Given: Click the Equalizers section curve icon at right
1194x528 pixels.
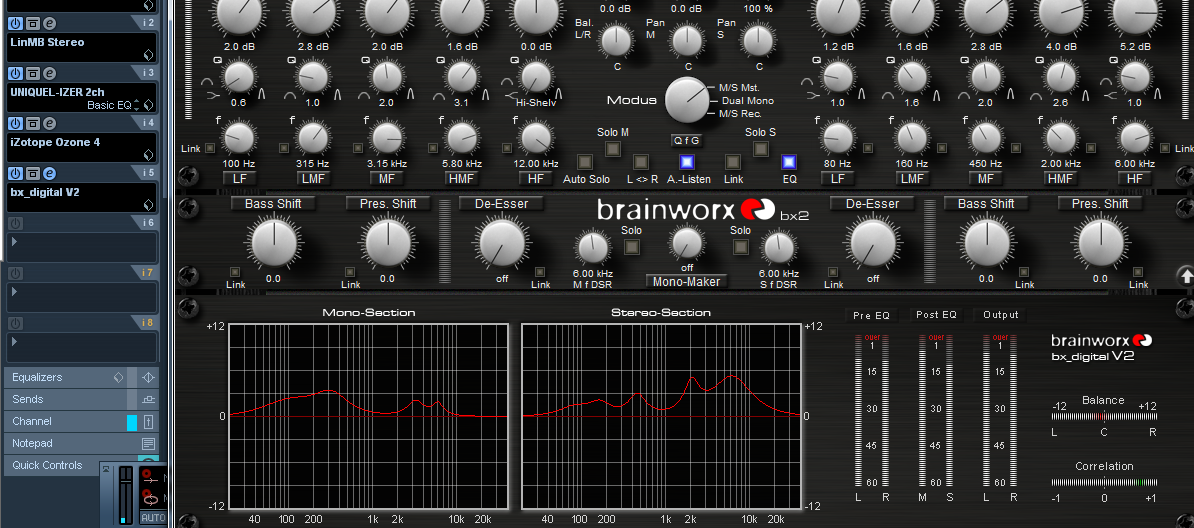Looking at the screenshot, I should point(149,377).
